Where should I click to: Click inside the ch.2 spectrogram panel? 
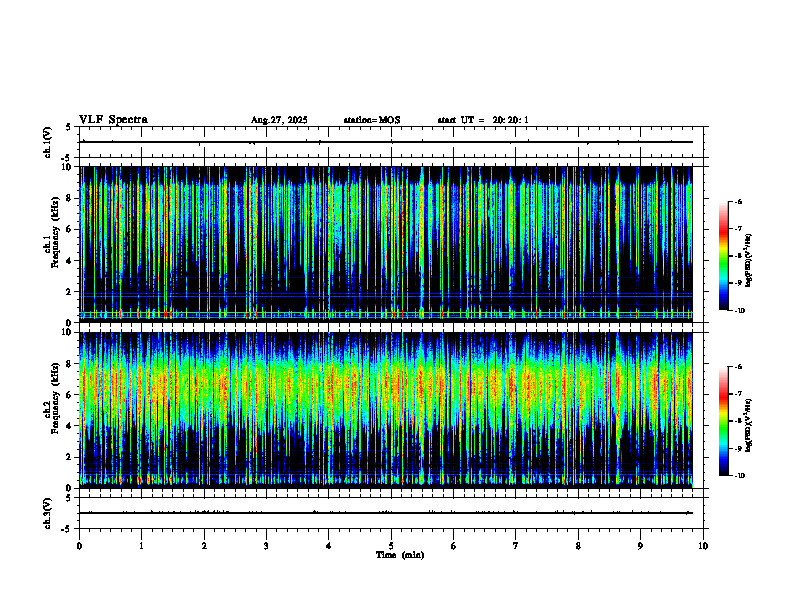point(386,410)
